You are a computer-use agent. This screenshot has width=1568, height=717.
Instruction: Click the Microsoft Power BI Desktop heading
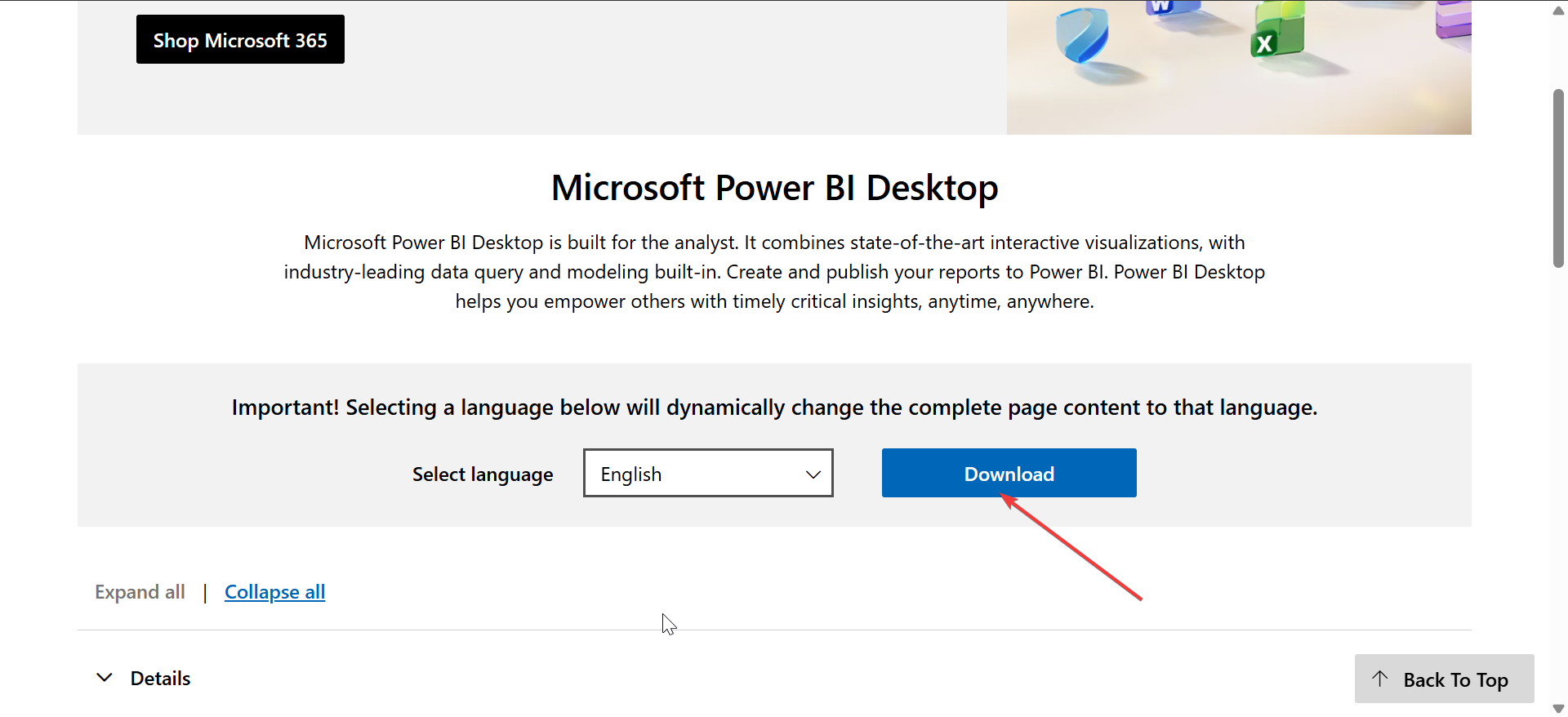774,188
